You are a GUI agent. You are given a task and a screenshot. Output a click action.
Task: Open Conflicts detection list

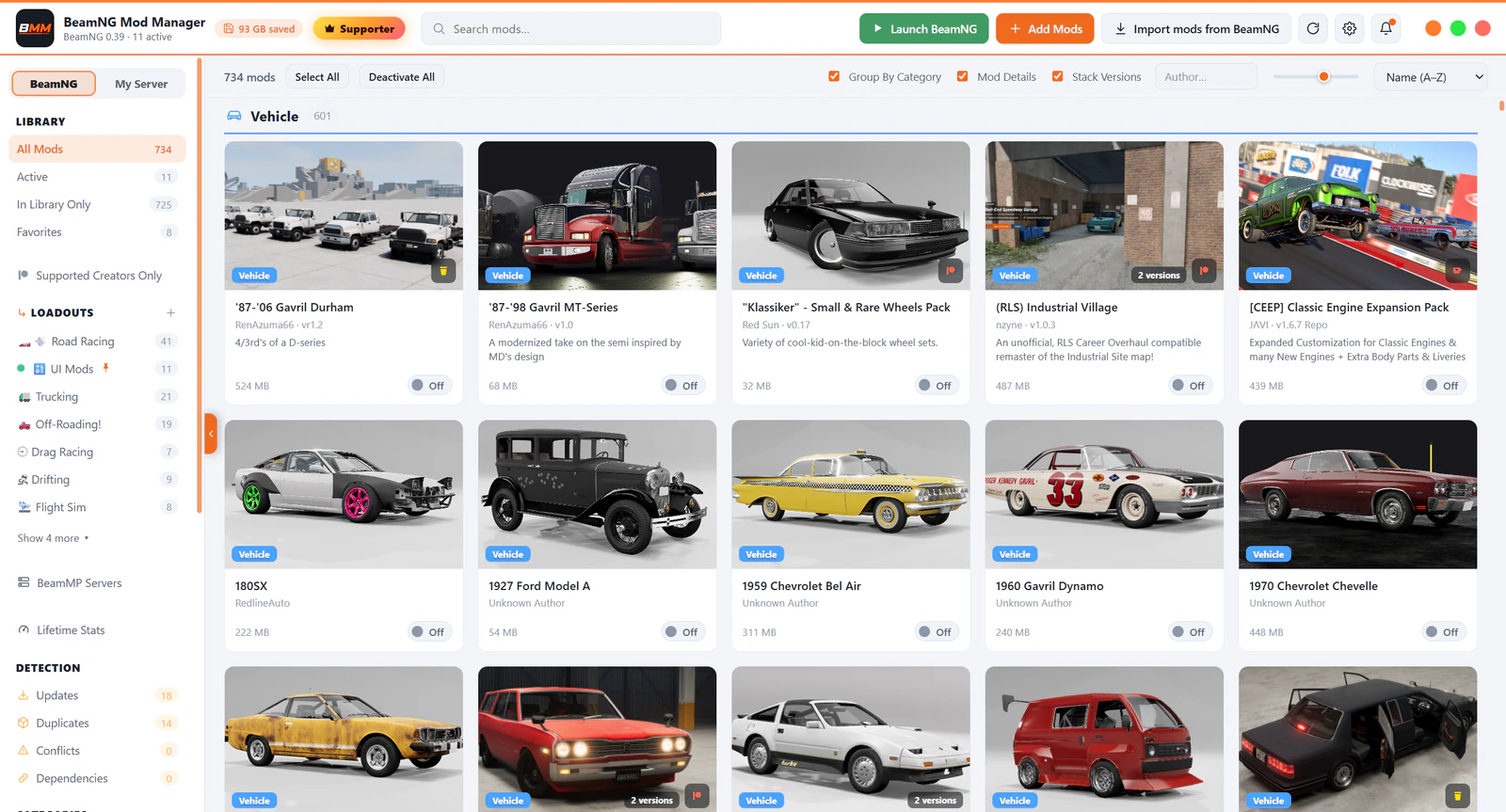pos(97,751)
